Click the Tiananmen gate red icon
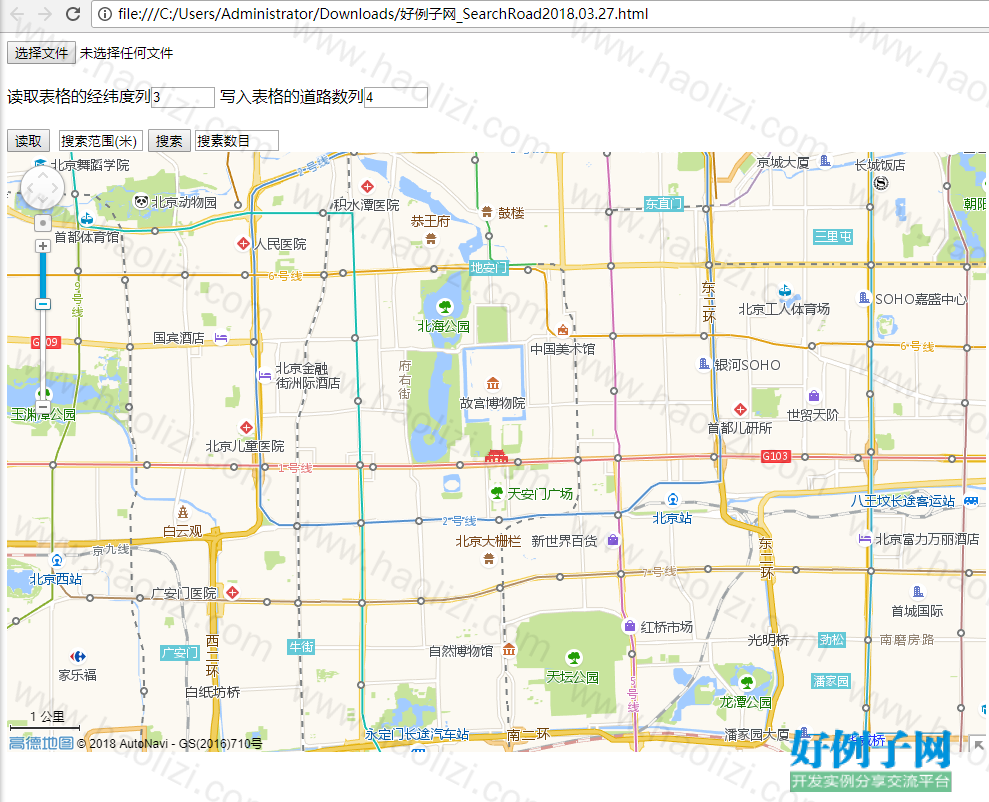The height and width of the screenshot is (802, 989). 496,456
